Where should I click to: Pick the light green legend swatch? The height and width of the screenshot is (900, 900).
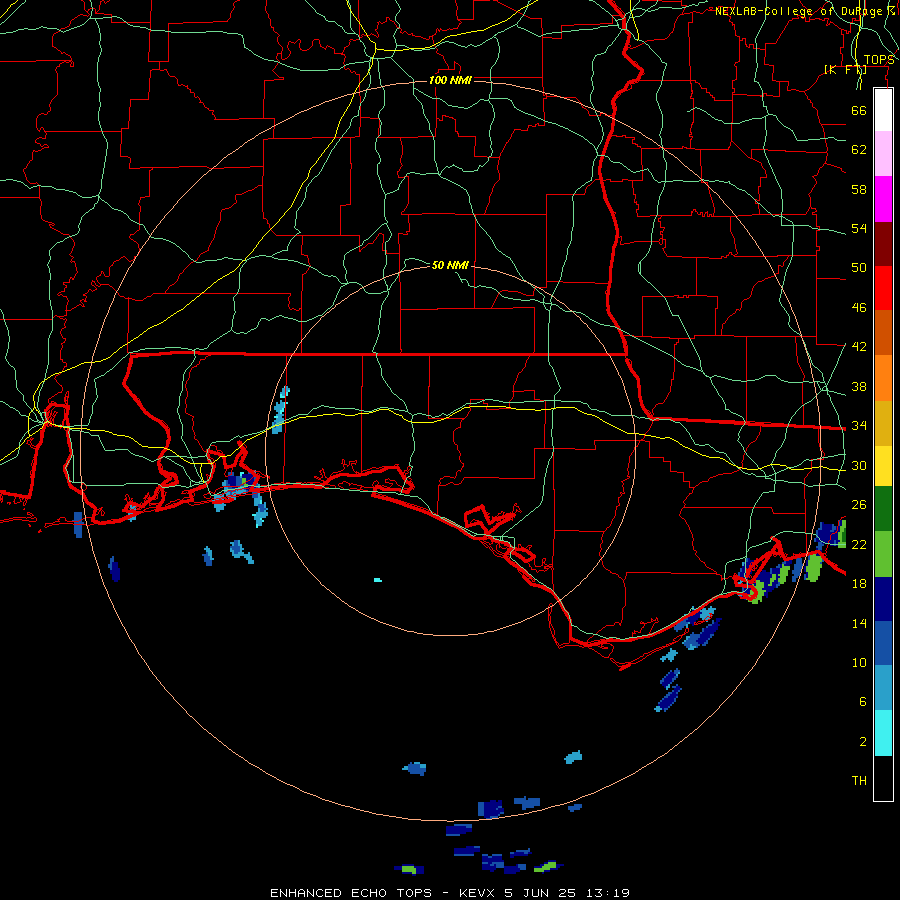click(x=883, y=554)
